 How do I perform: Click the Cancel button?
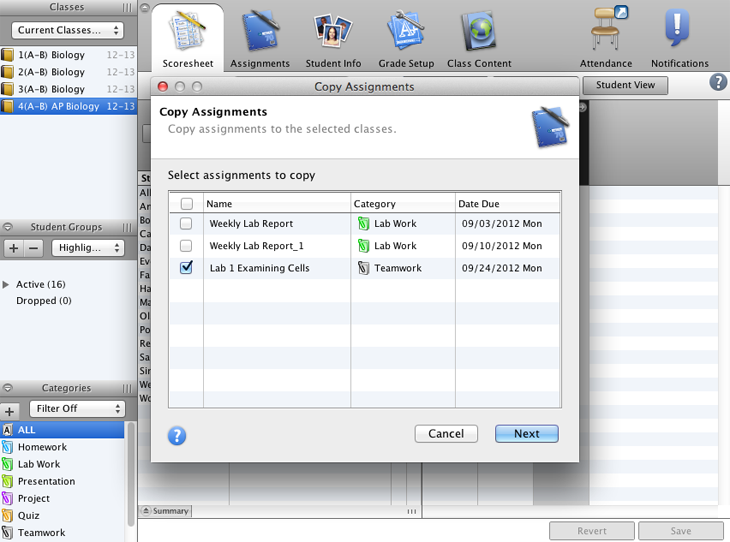click(x=446, y=434)
